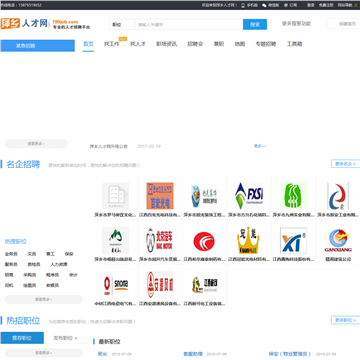360x360 pixels.
Task: Click the blue 紧急招聘 button
Action: 38,46
